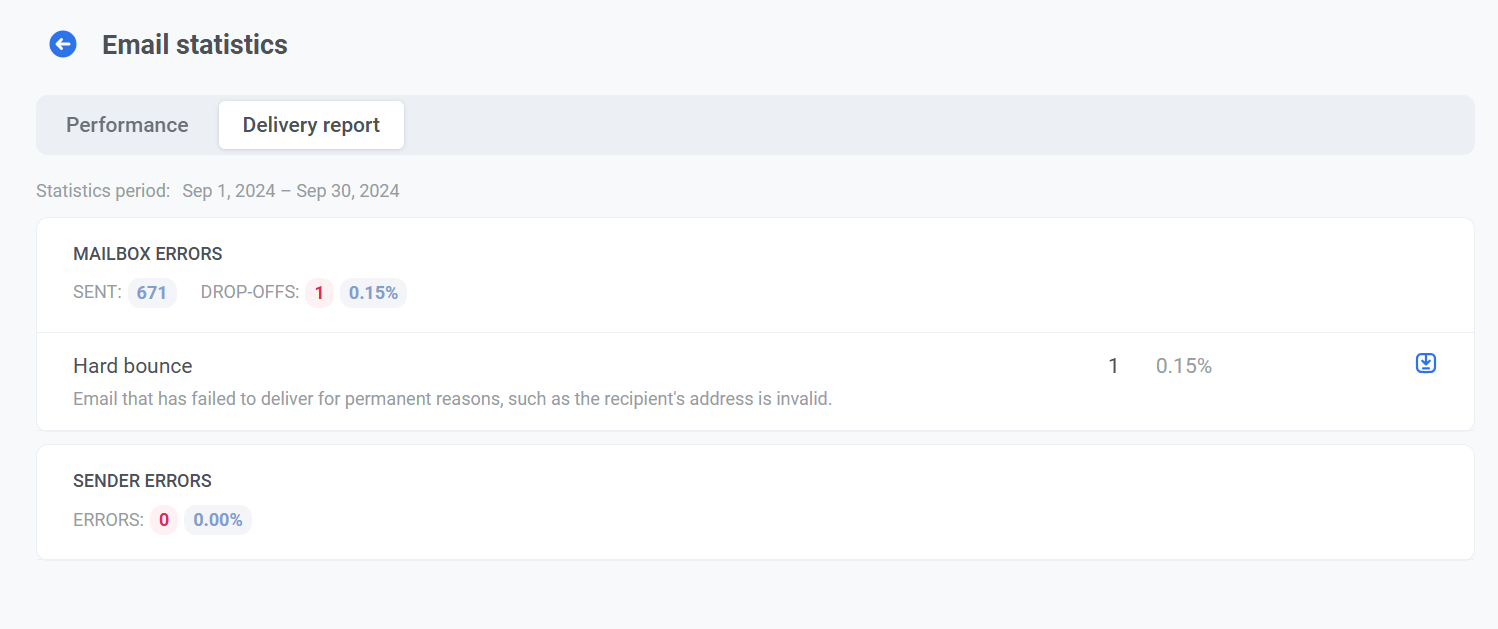The width and height of the screenshot is (1498, 629).
Task: Click the red drop-offs count badge
Action: [x=319, y=293]
